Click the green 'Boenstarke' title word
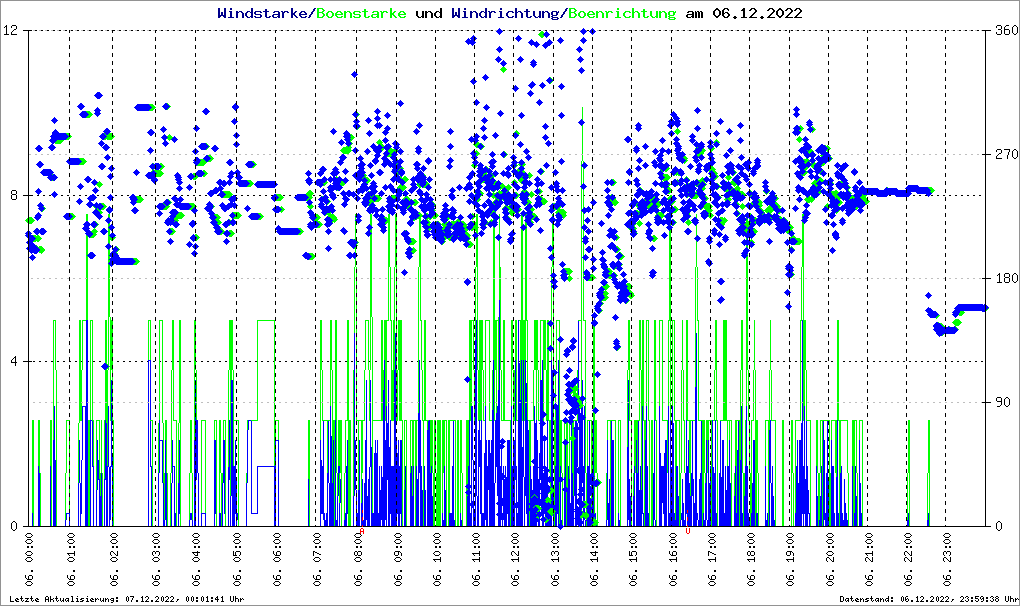This screenshot has height=606, width=1020. (x=360, y=14)
